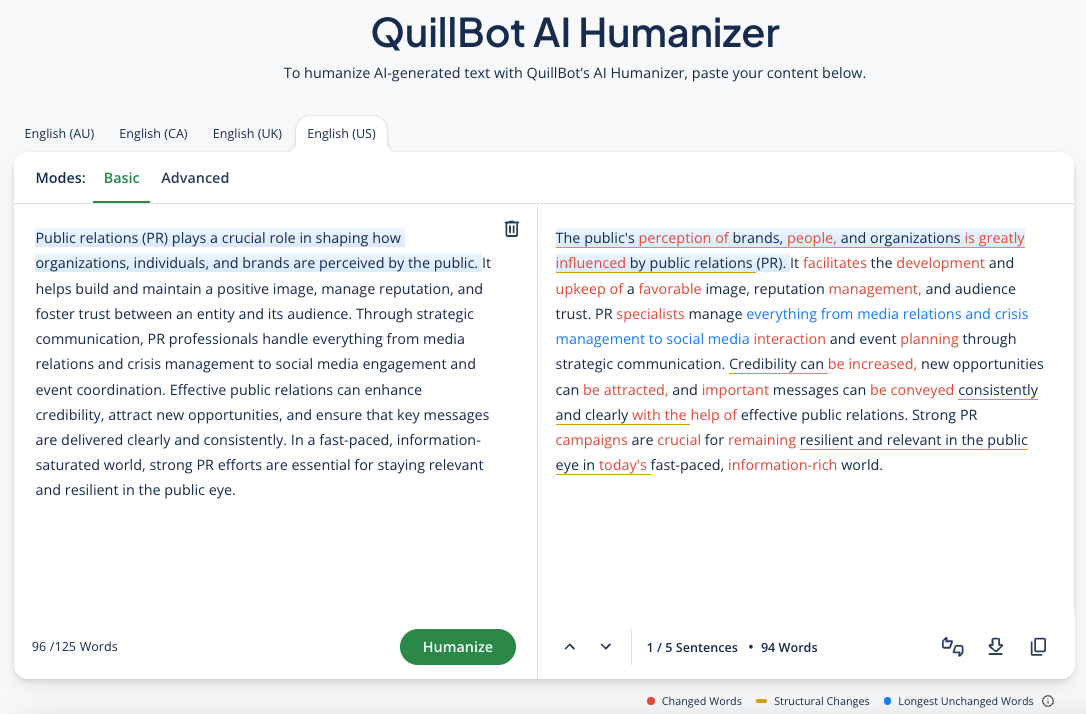Click the green Humanize button
This screenshot has height=714, width=1086.
(458, 647)
